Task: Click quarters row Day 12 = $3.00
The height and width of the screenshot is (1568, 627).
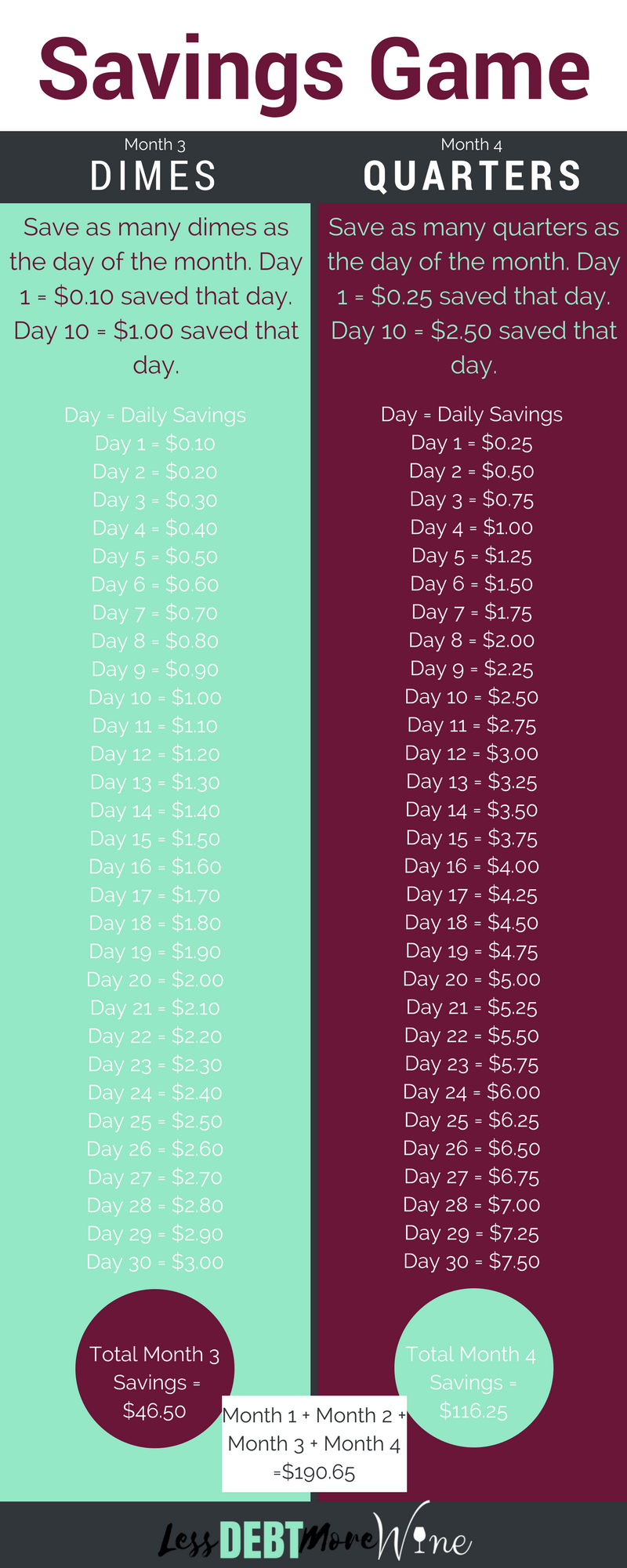Action: point(471,753)
